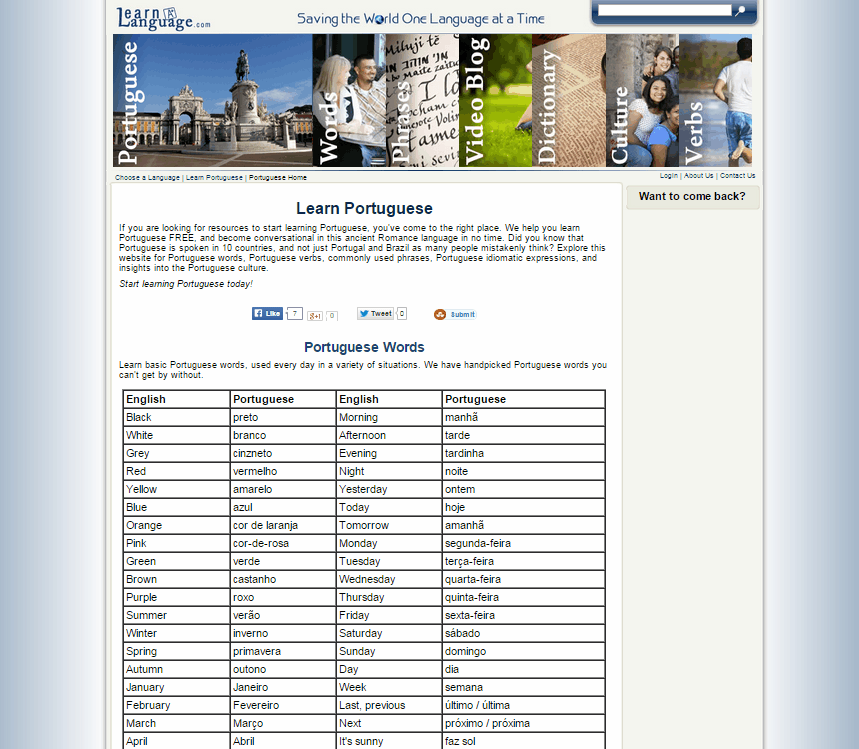Viewport: 859px width, 749px height.
Task: Click the table cell 'vermelho'
Action: [x=283, y=472]
